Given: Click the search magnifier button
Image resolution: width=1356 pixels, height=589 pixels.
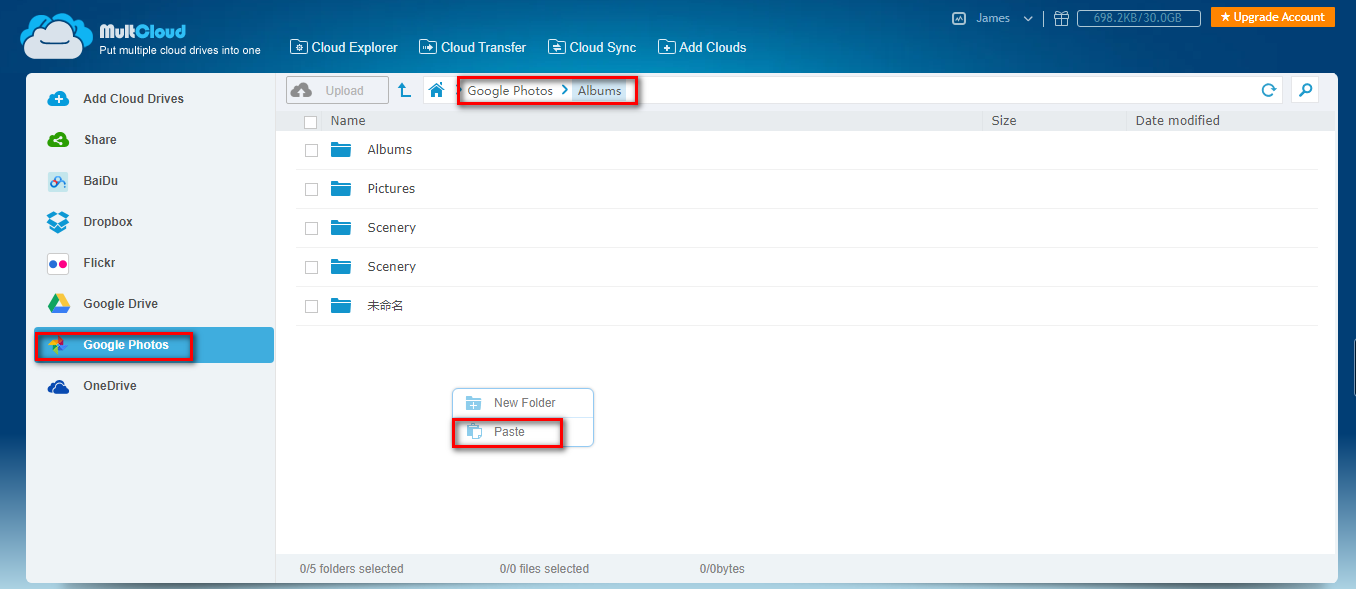Looking at the screenshot, I should [x=1305, y=90].
